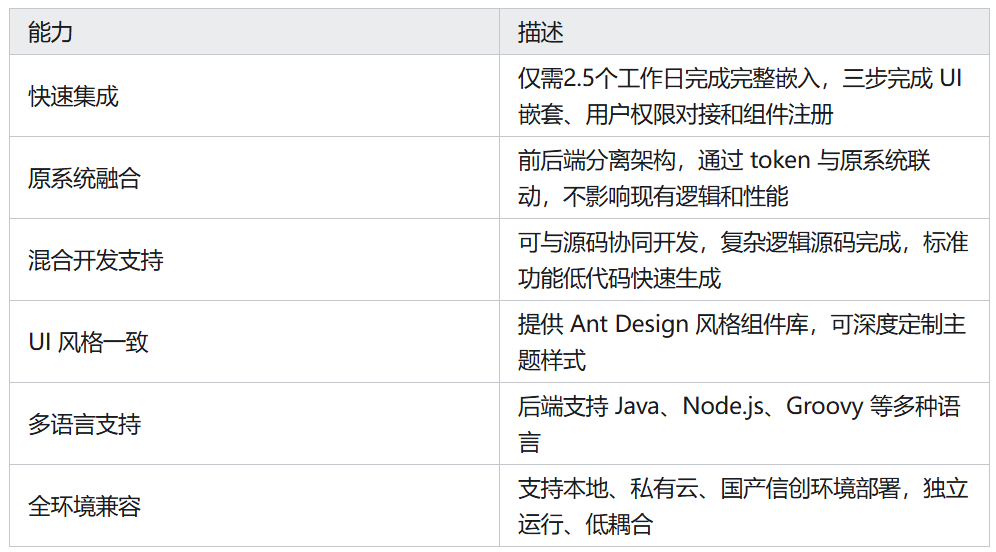The width and height of the screenshot is (996, 552).
Task: Click the Java、Node.js、Groovy description cell
Action: (x=744, y=424)
